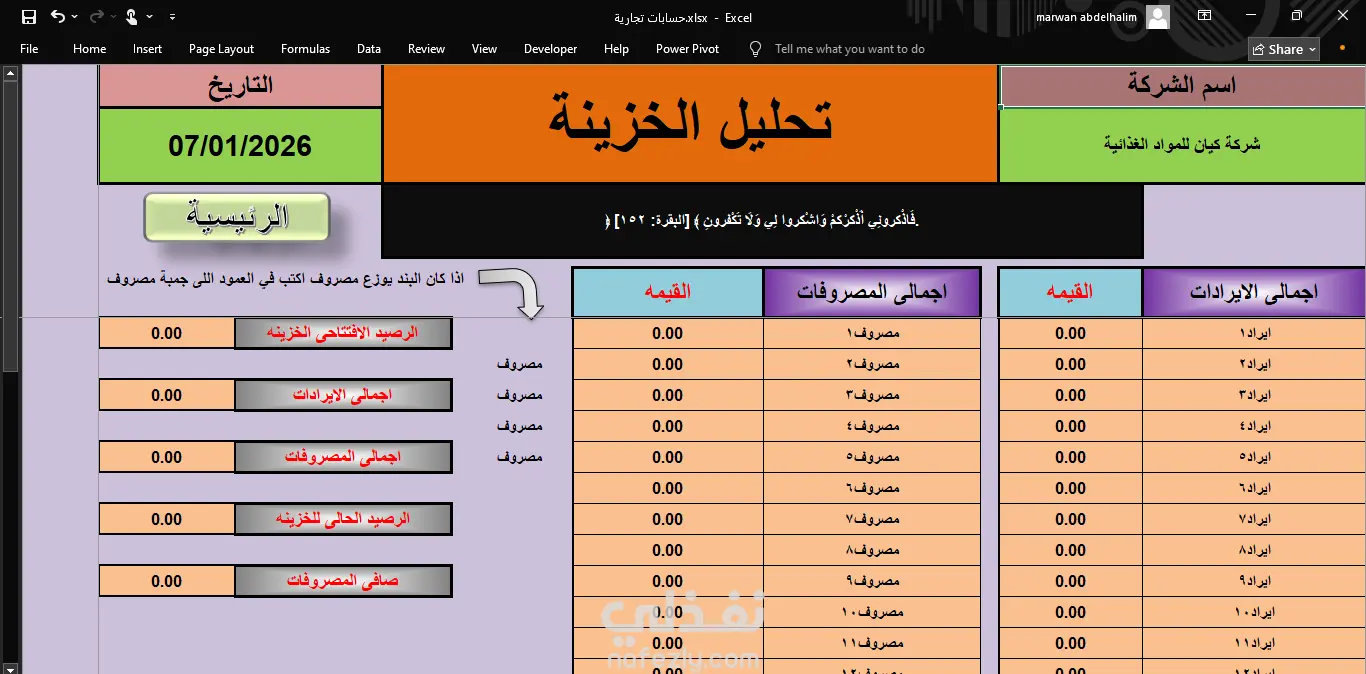This screenshot has height=674, width=1366.
Task: Open the Help tab
Action: [x=616, y=49]
